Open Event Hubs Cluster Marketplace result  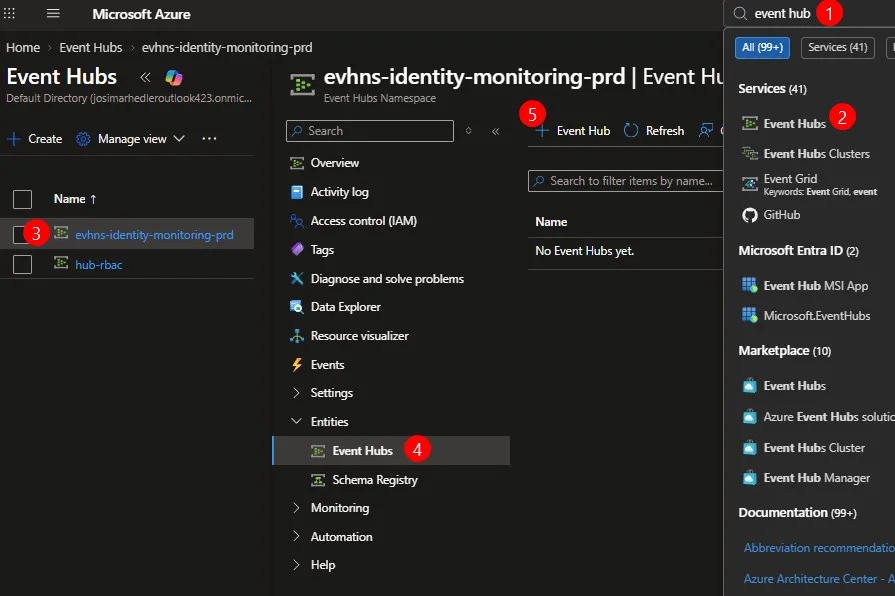point(814,448)
